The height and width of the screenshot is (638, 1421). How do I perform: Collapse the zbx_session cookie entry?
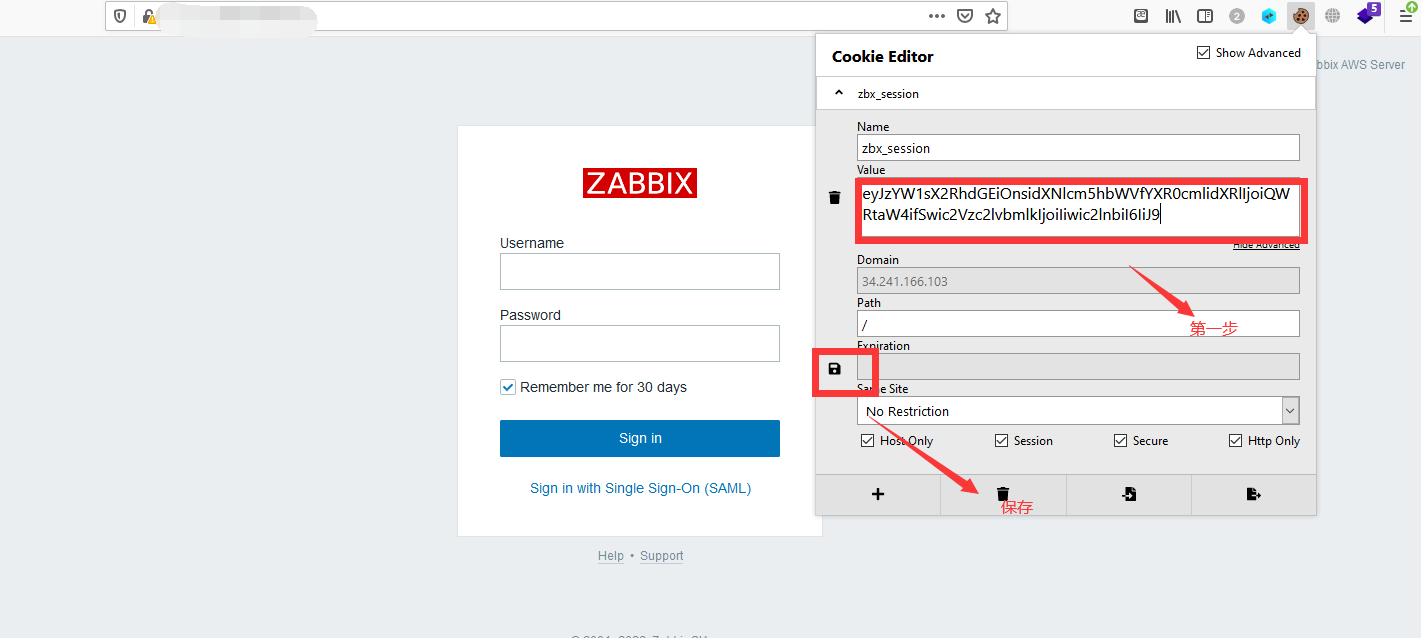(1066, 93)
